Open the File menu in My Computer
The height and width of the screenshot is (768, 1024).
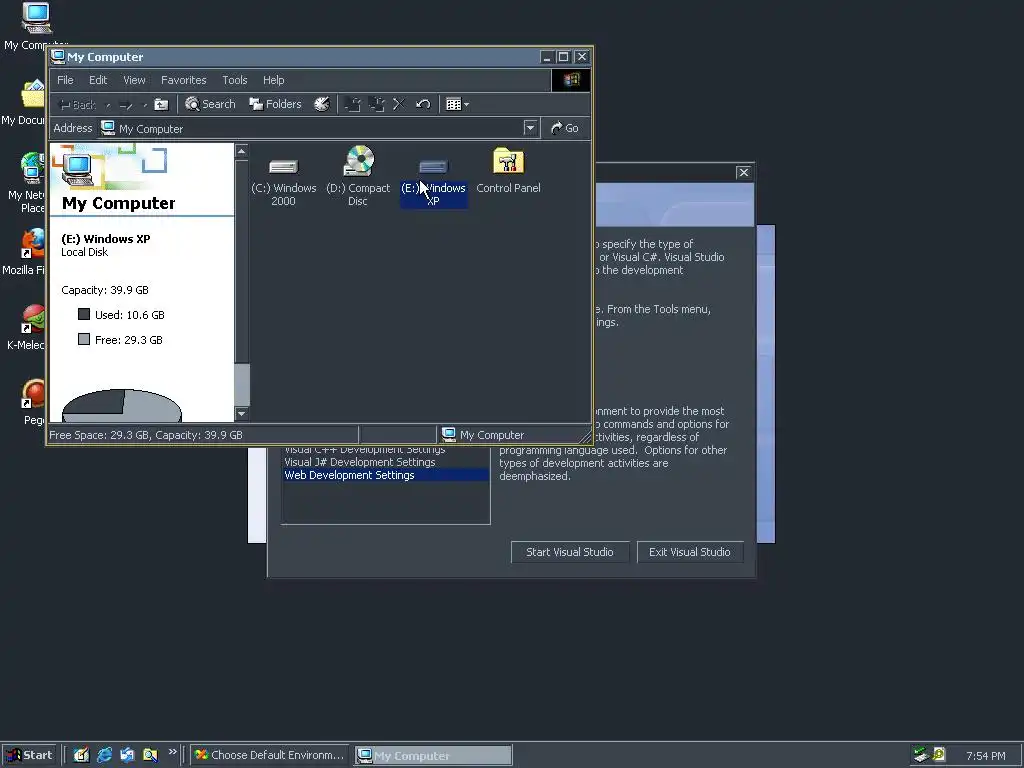click(65, 80)
